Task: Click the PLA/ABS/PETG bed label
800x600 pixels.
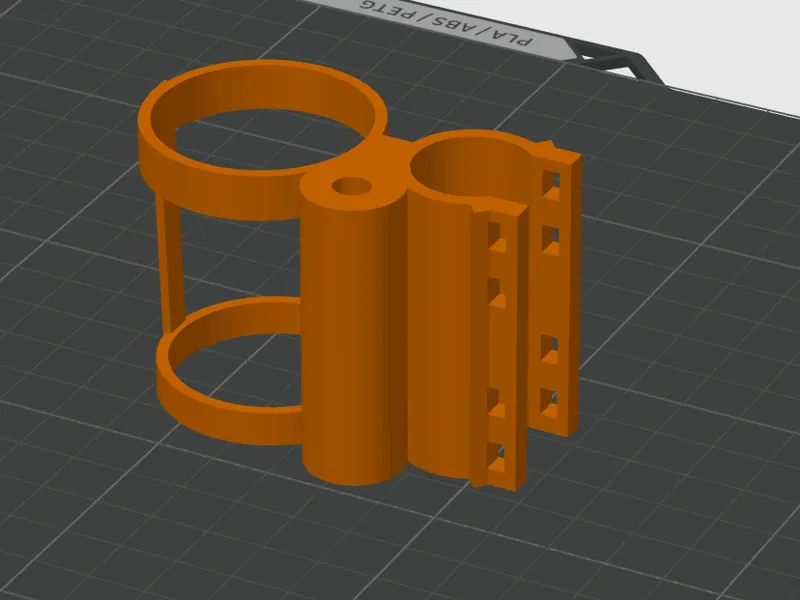Action: (x=446, y=23)
